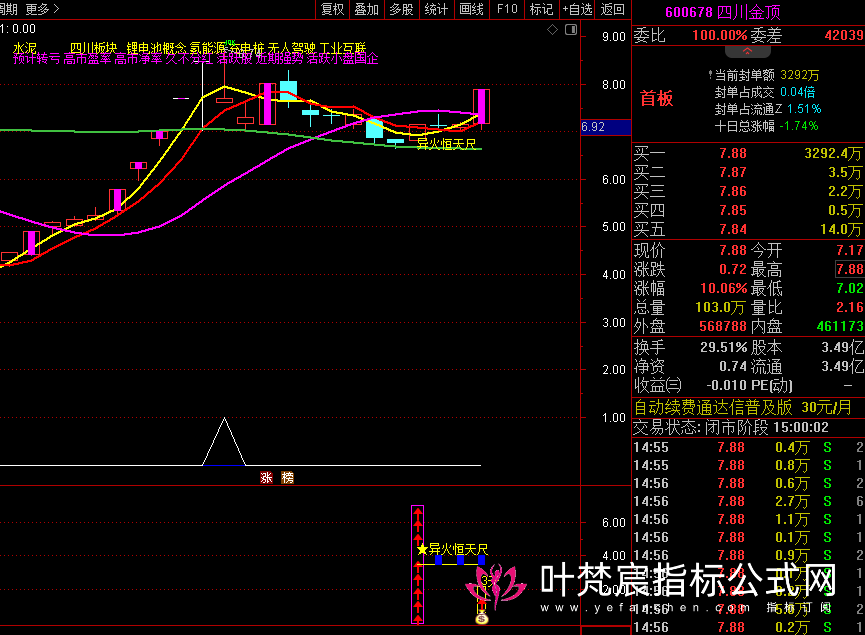Click the 最高 value 7.88 box
The width and height of the screenshot is (865, 635).
(x=850, y=269)
